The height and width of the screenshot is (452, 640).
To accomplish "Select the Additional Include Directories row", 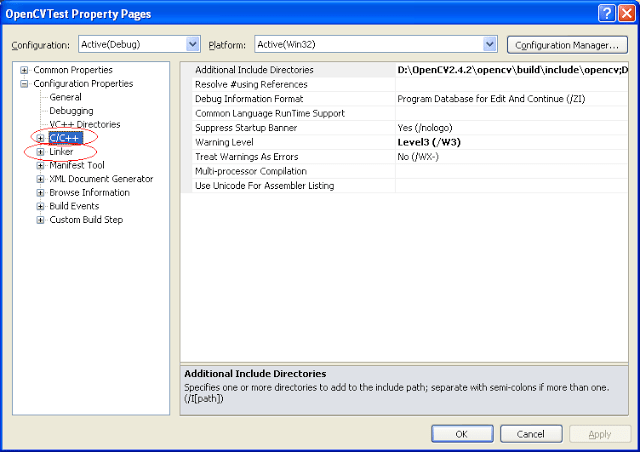I will tap(254, 70).
